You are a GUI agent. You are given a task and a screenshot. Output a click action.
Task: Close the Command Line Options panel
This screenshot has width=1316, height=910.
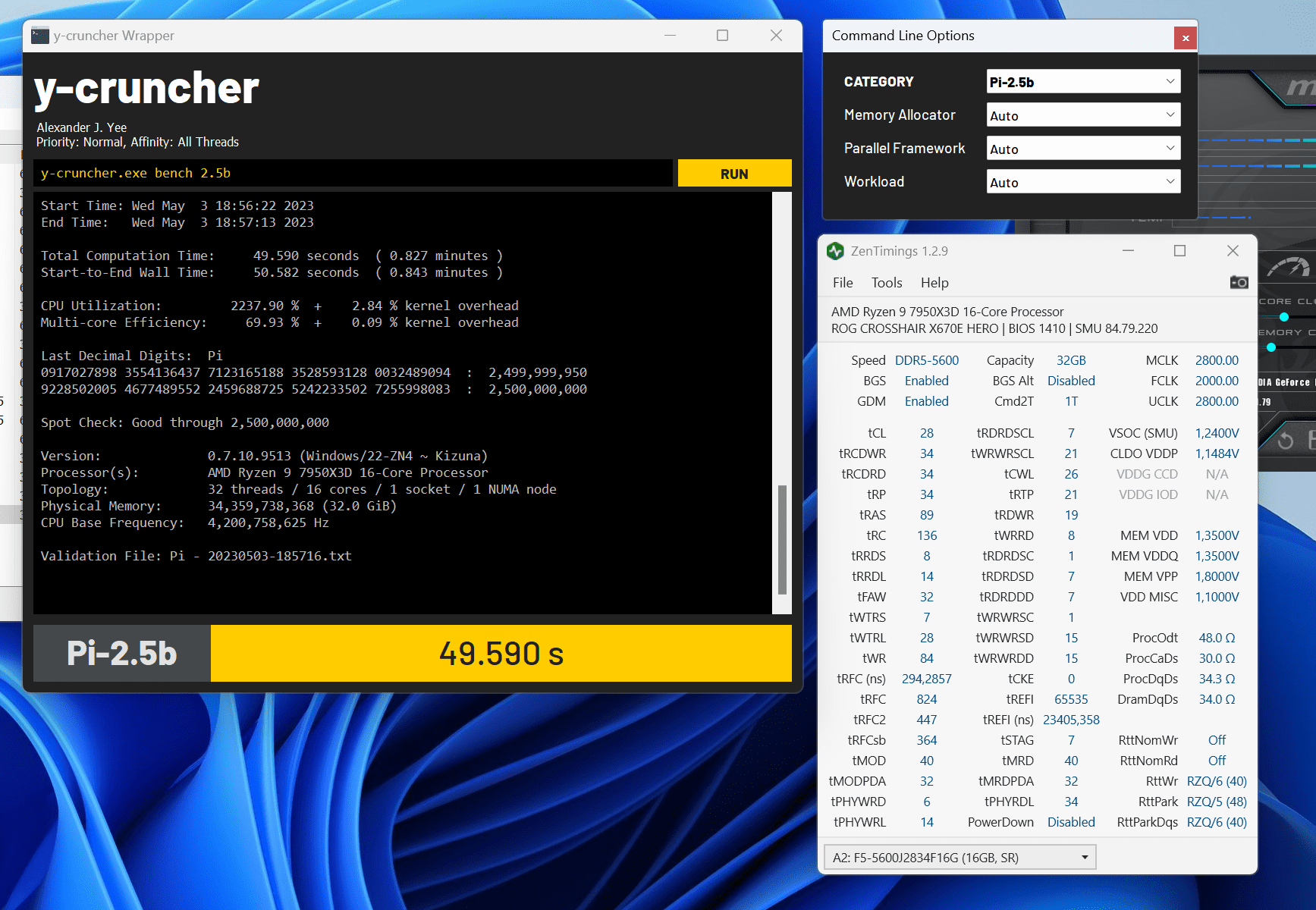1186,38
